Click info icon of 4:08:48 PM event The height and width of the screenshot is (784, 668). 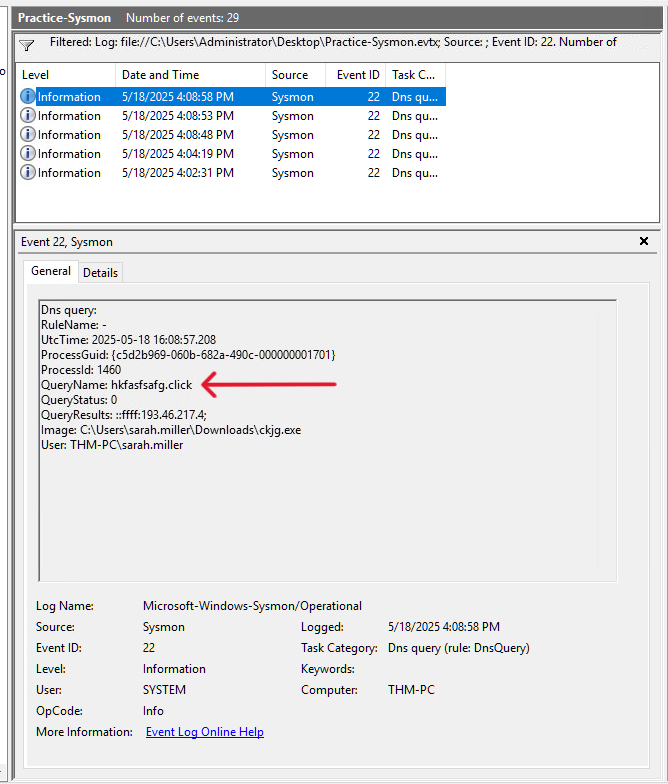coord(28,135)
